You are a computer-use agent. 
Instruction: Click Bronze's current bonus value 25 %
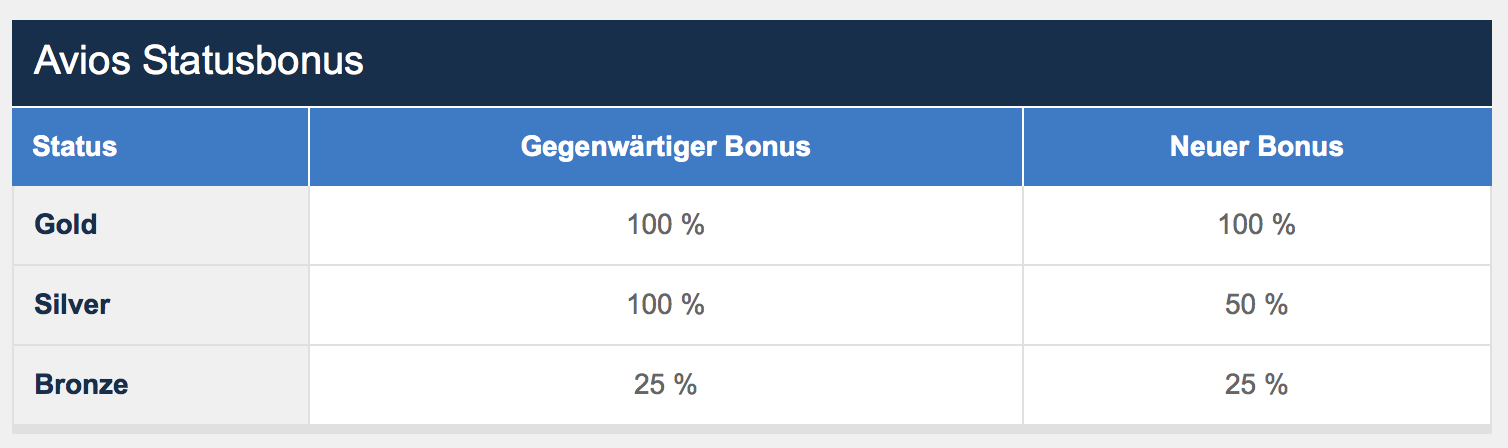point(665,384)
